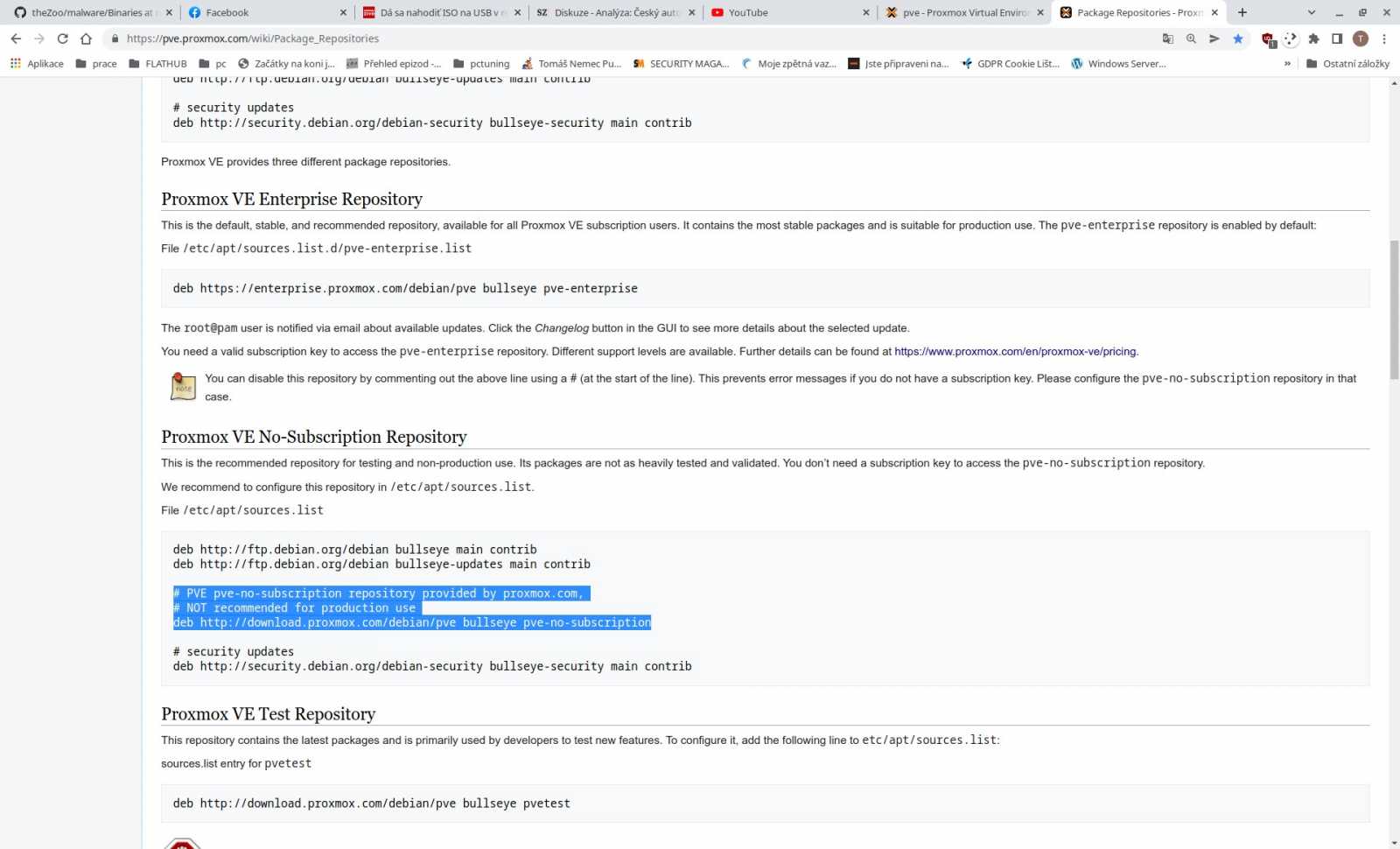Open Windows Server... bookmark
The width and height of the screenshot is (1400, 849).
coord(1118,64)
